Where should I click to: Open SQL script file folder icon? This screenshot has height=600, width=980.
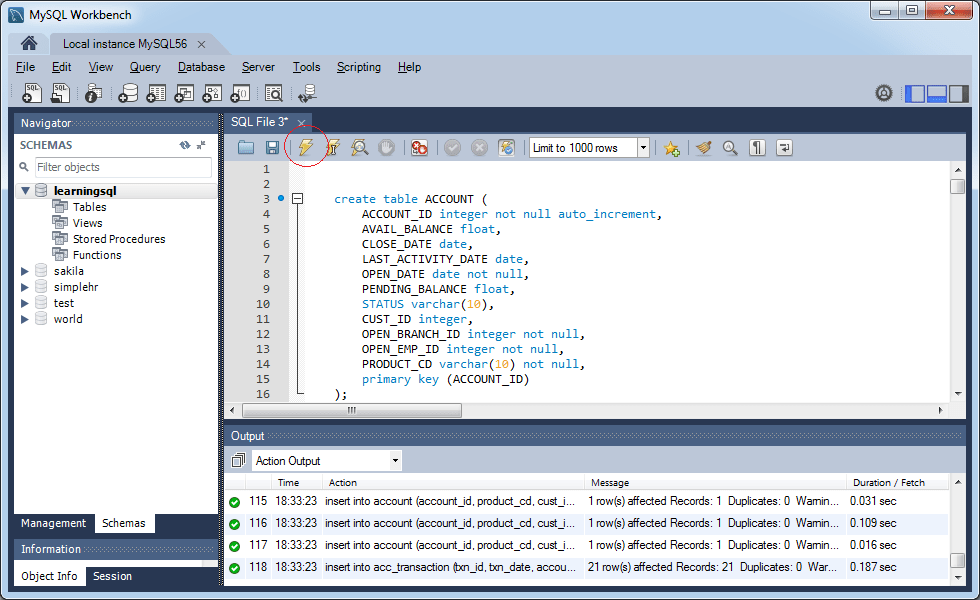(246, 148)
